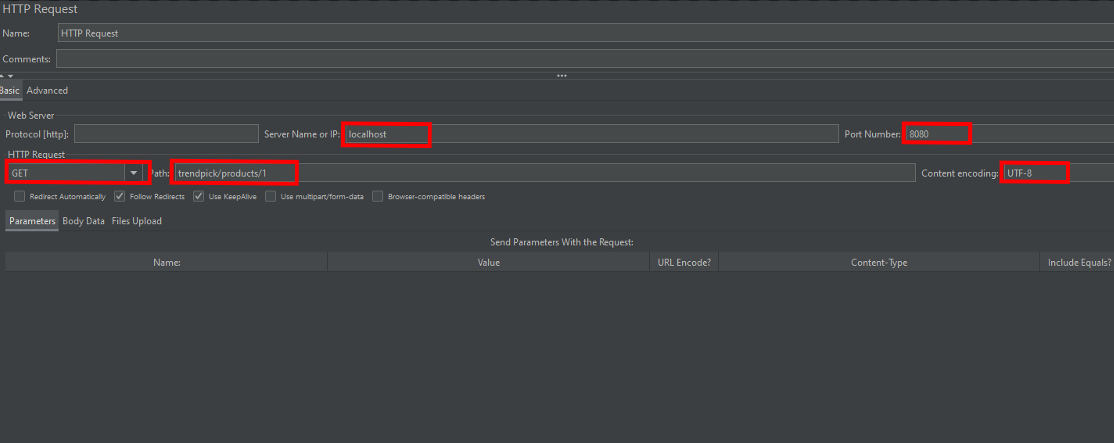Click the Content-Type column header
Screen dimensions: 1114x443
[879, 263]
